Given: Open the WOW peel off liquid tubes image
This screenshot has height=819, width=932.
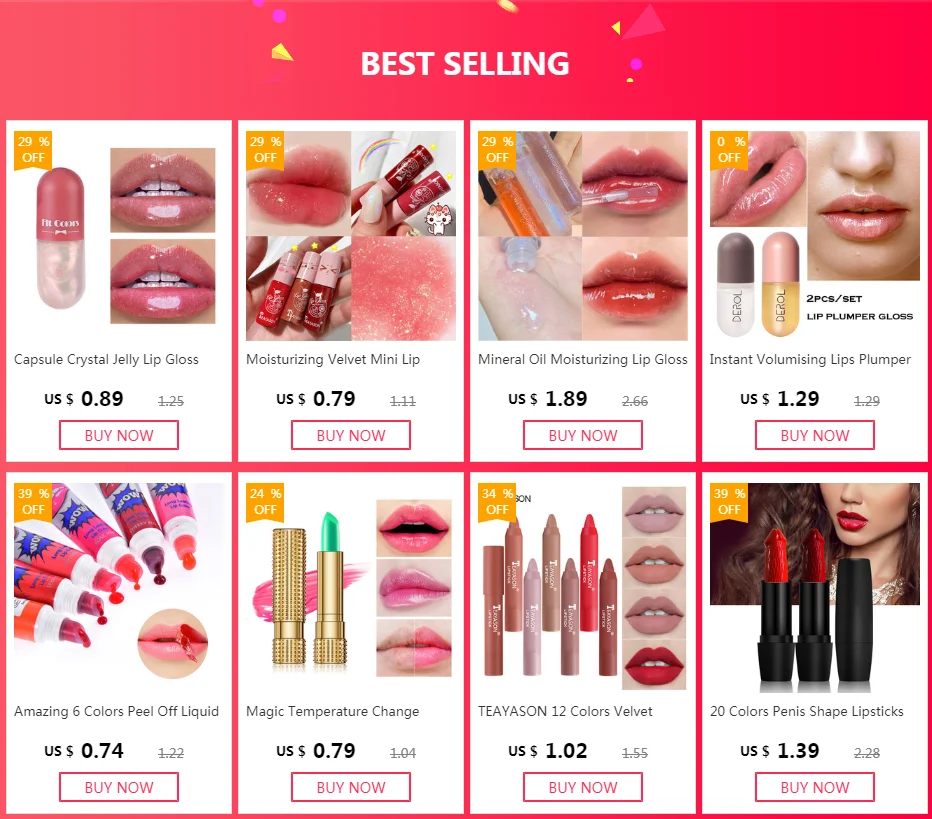Looking at the screenshot, I should coord(119,588).
